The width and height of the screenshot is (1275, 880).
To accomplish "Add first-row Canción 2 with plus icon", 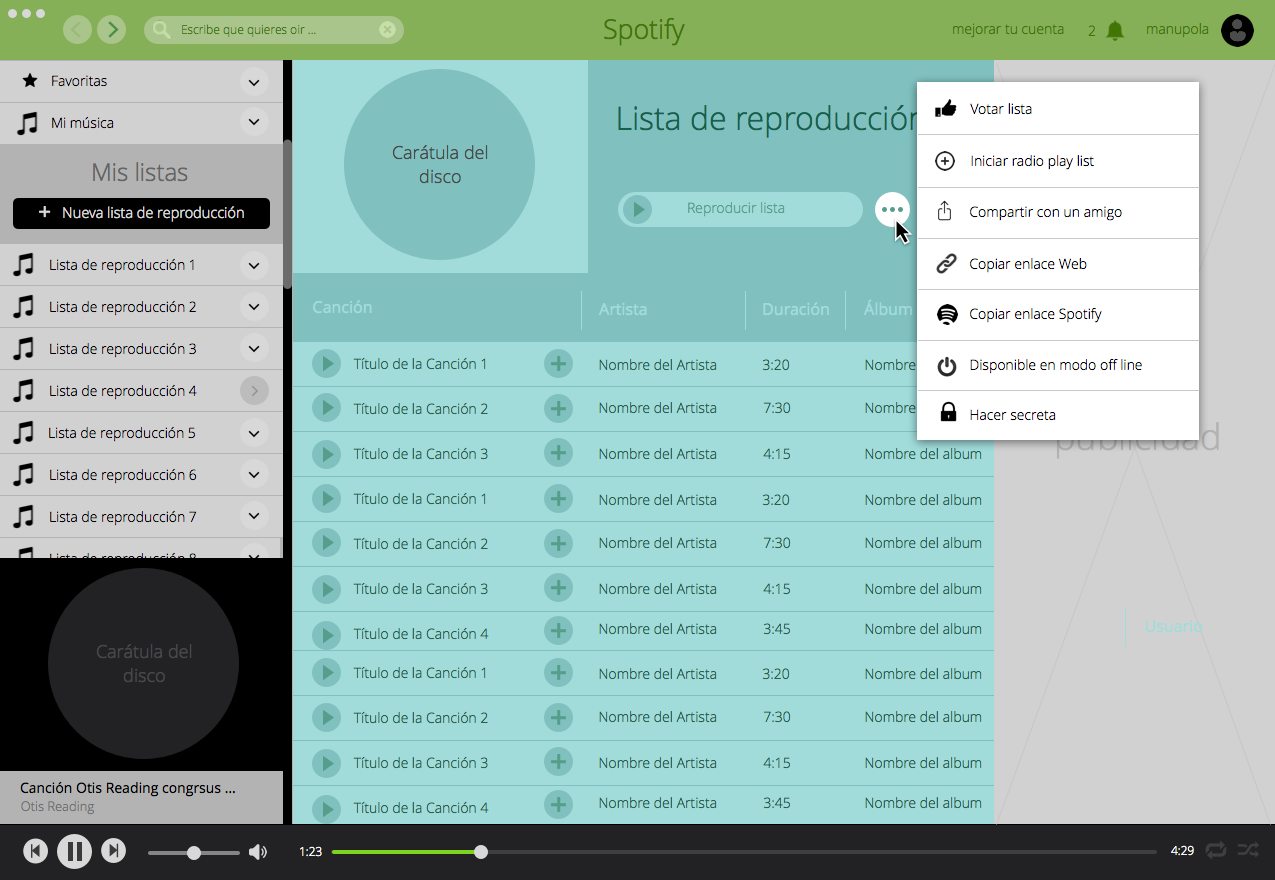I will 558,408.
